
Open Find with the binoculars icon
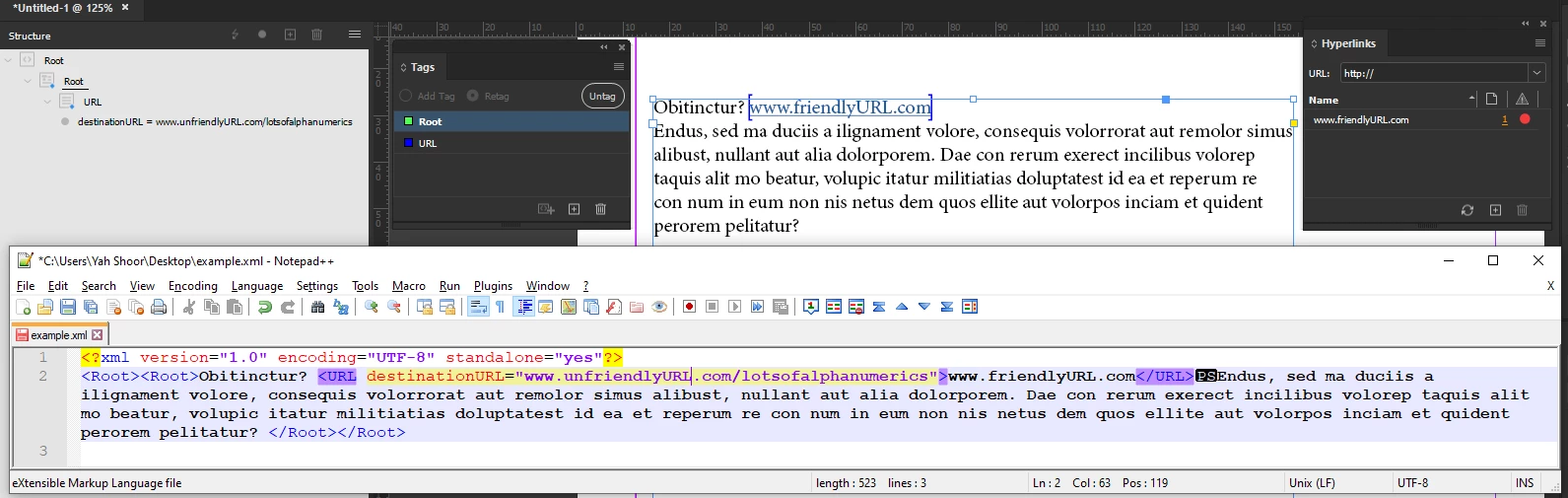click(317, 307)
